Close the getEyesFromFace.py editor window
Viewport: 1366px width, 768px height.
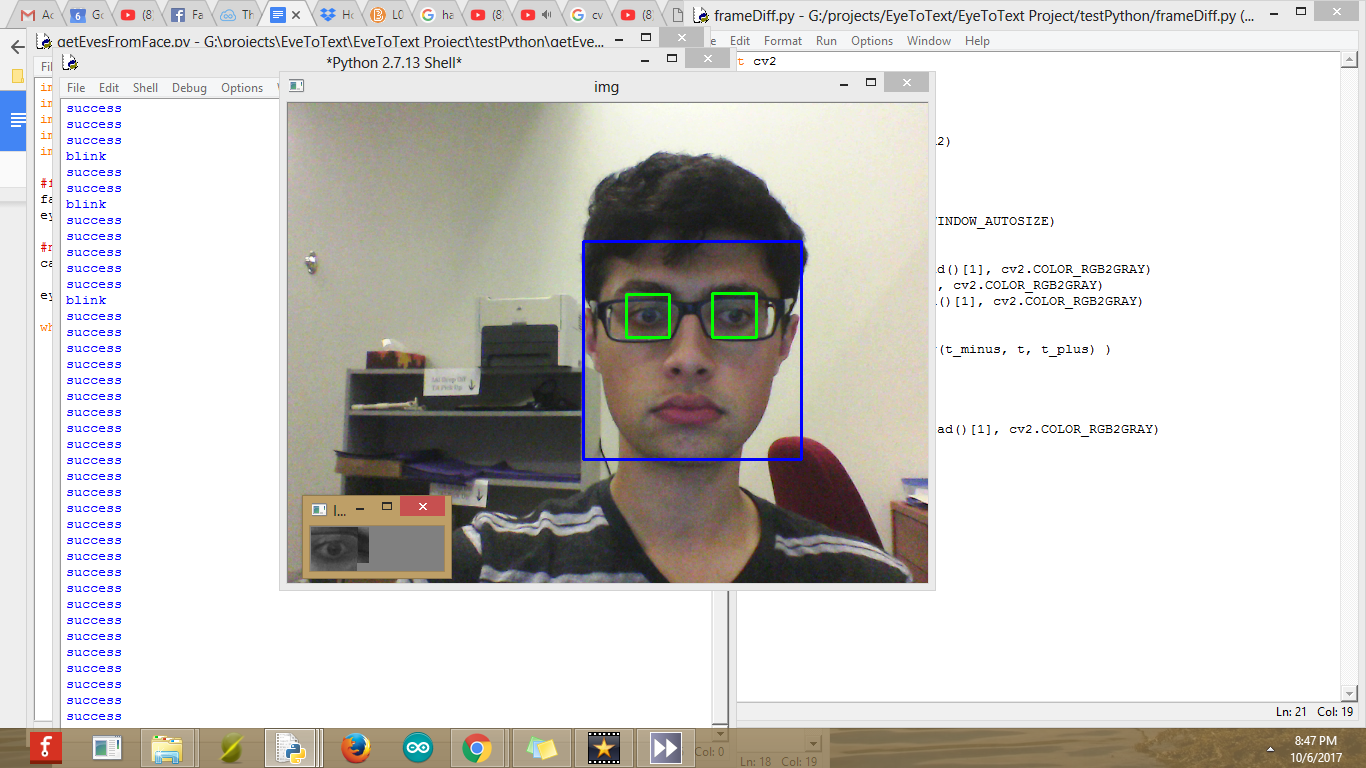[682, 37]
